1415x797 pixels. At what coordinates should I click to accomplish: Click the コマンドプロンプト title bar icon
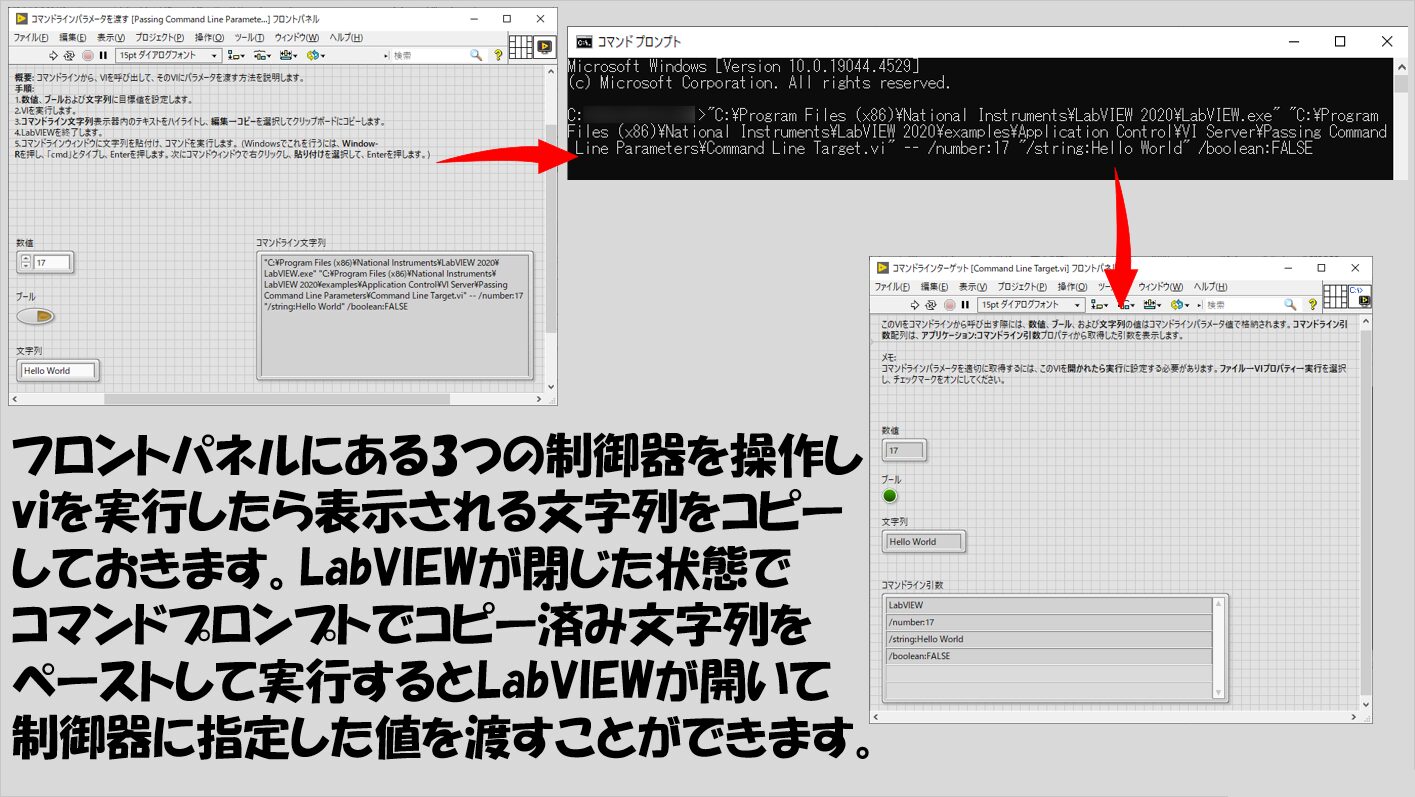coord(582,41)
